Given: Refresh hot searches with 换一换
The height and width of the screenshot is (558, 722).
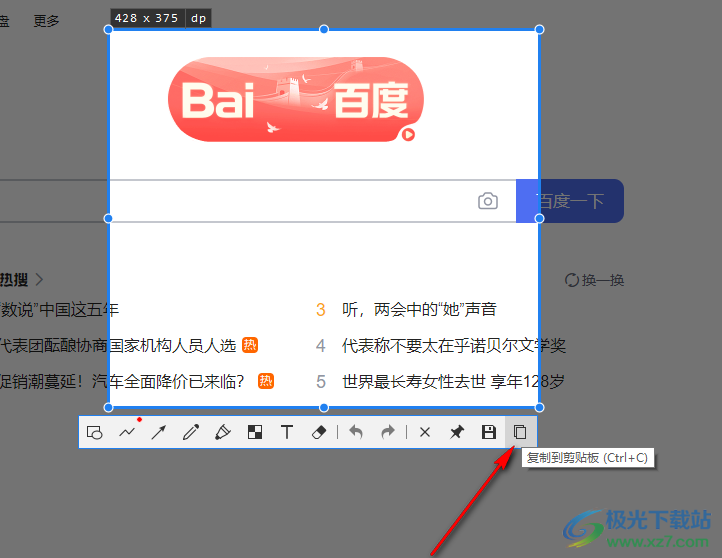Looking at the screenshot, I should (594, 280).
